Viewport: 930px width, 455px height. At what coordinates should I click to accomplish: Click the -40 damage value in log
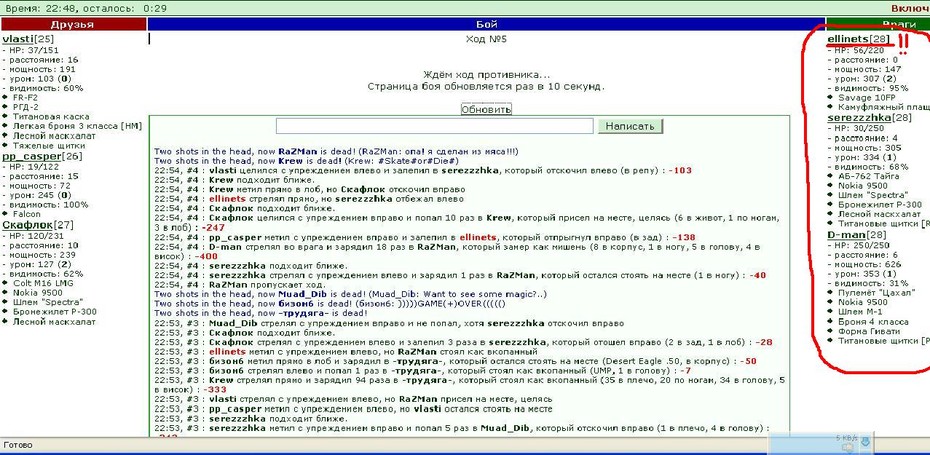[x=757, y=276]
